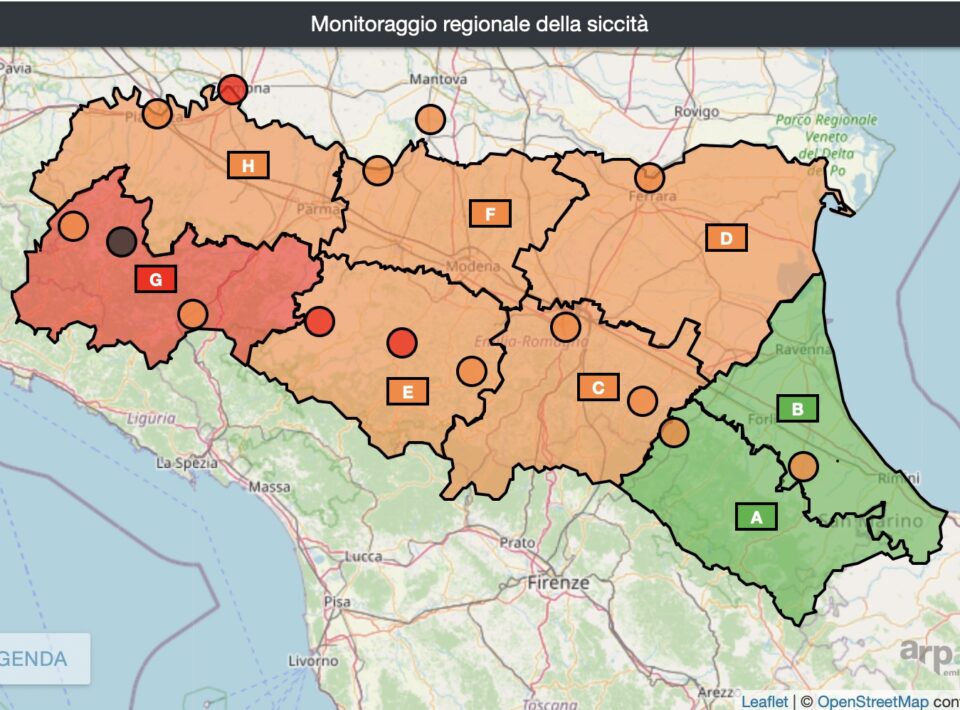Click the dark brown marker in zone G
The image size is (960, 710).
point(121,242)
